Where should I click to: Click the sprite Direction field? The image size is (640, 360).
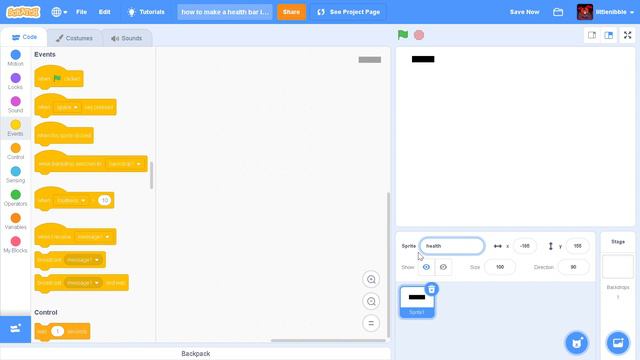coord(573,267)
